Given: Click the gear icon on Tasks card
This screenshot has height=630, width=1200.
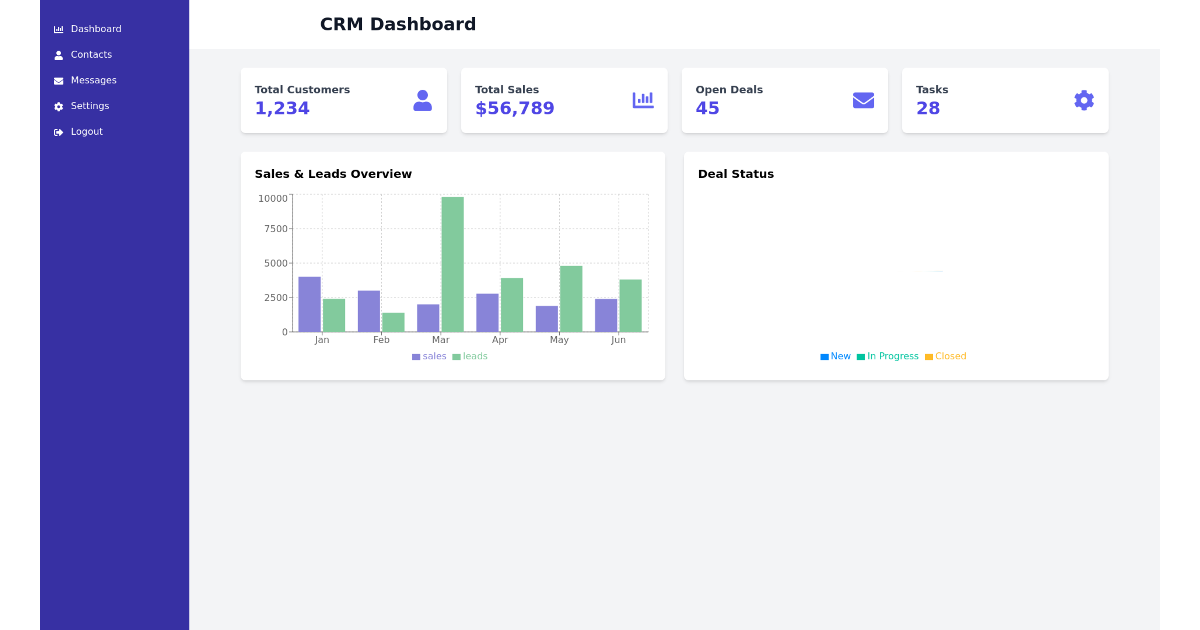Looking at the screenshot, I should pyautogui.click(x=1084, y=100).
